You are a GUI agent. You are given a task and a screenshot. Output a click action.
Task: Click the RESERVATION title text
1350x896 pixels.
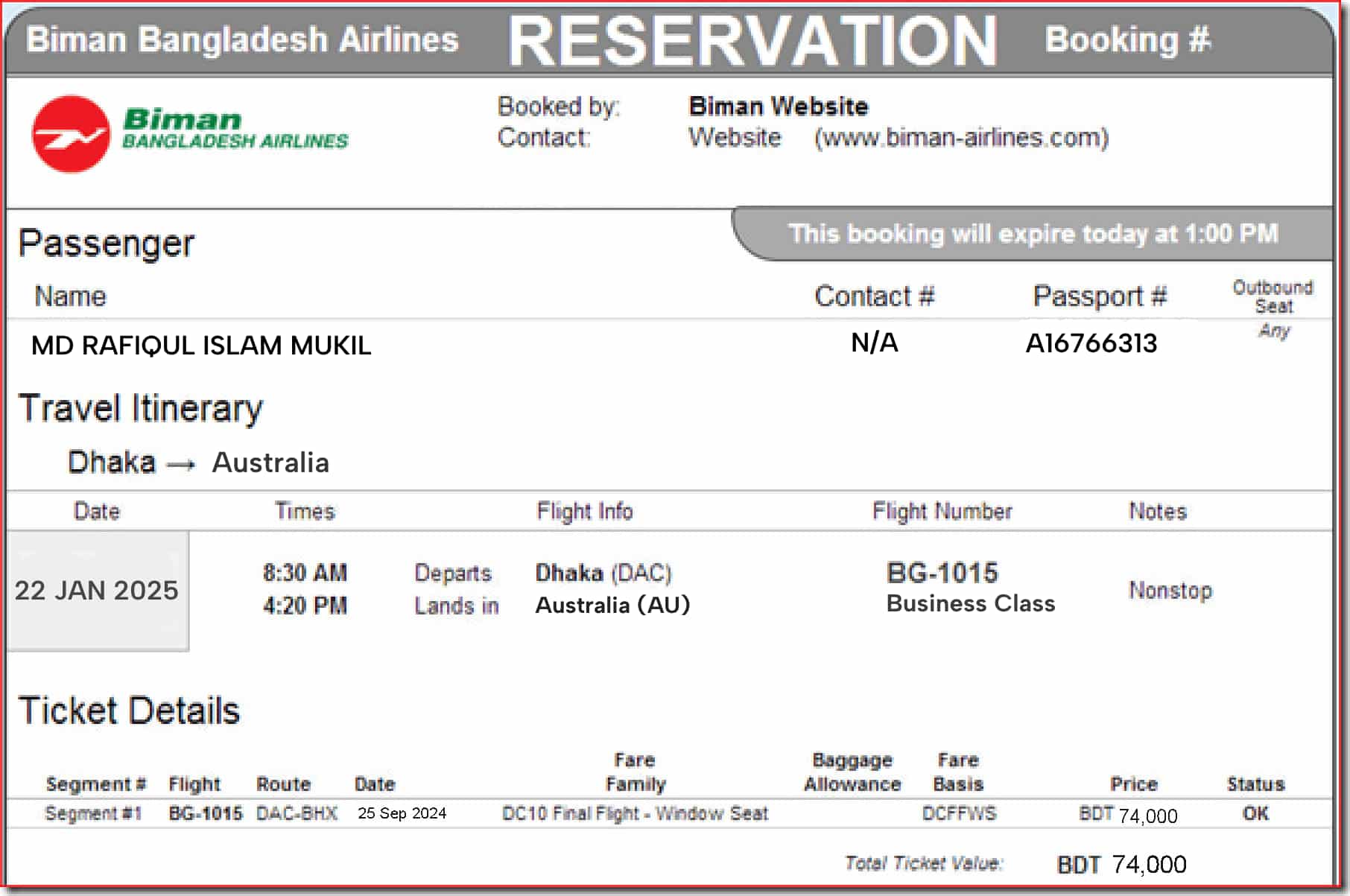point(752,41)
